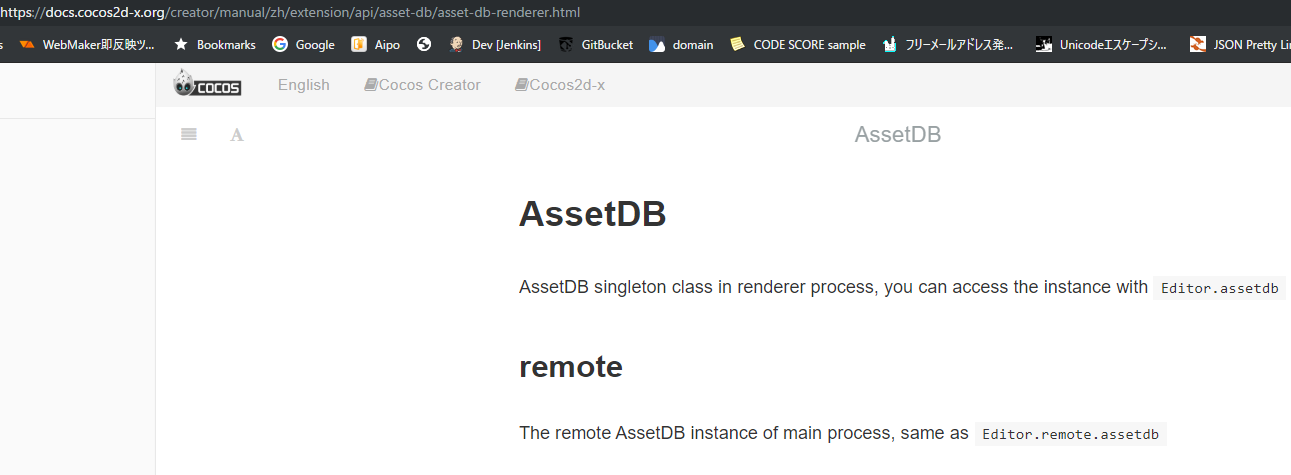Viewport: 1291px width, 475px height.
Task: Open the Cocos2d-x docs tab
Action: pyautogui.click(x=560, y=85)
